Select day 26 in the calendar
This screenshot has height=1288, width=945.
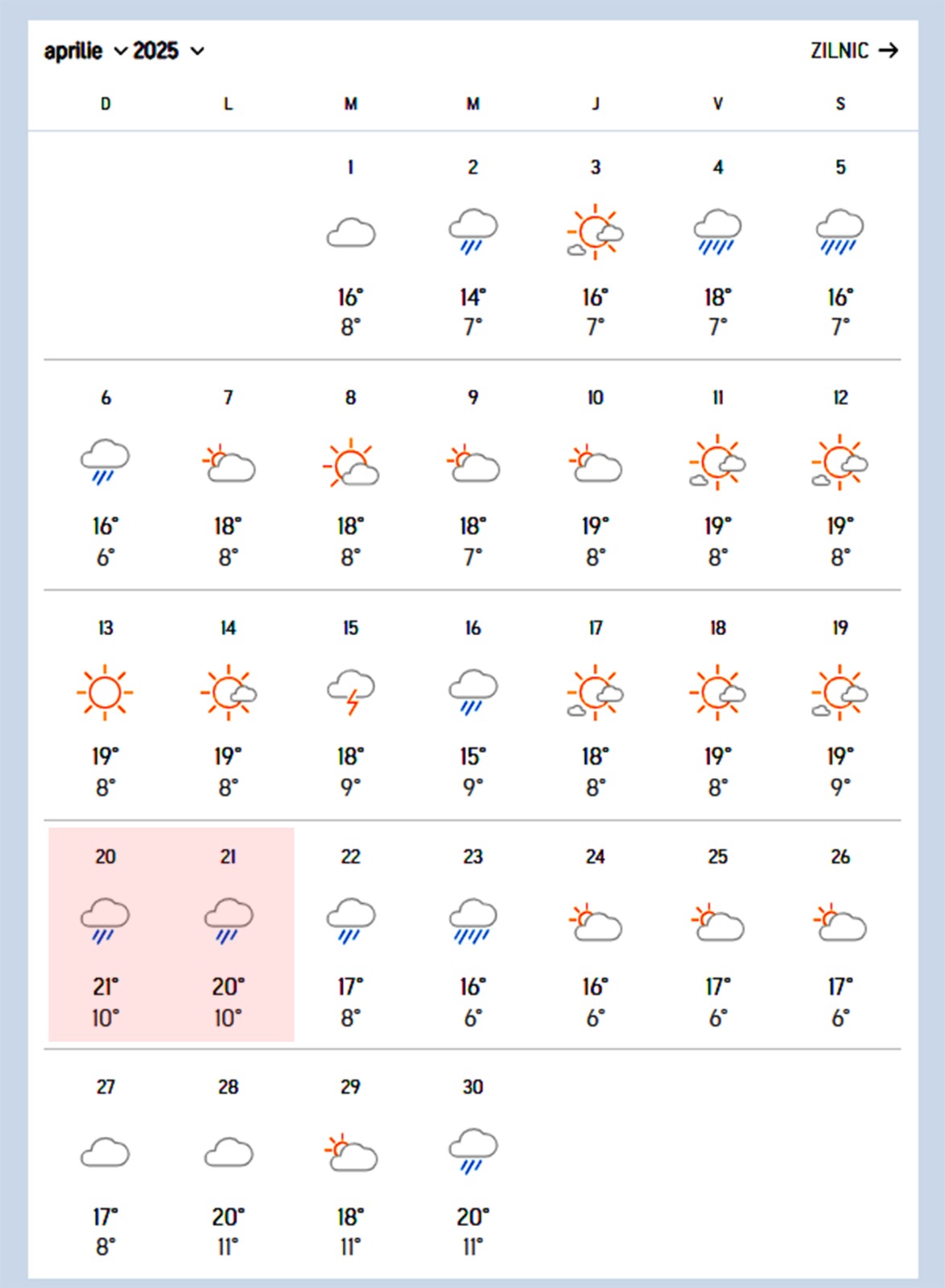coord(840,857)
